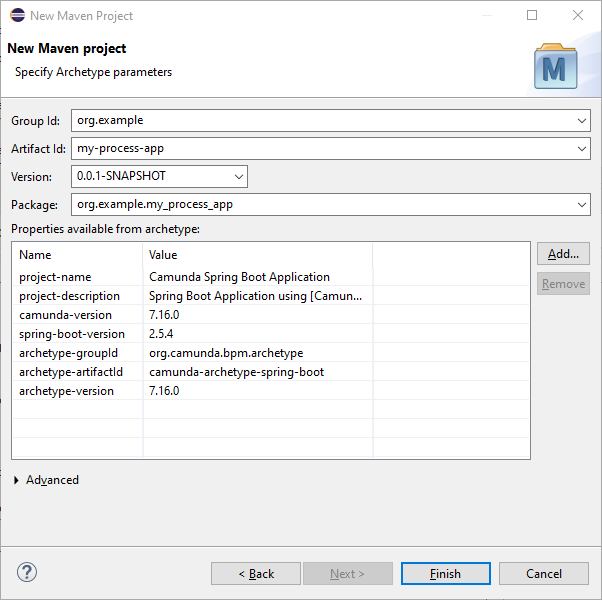The height and width of the screenshot is (600, 602).
Task: Click the Eclipse icon in title bar
Action: [17, 15]
